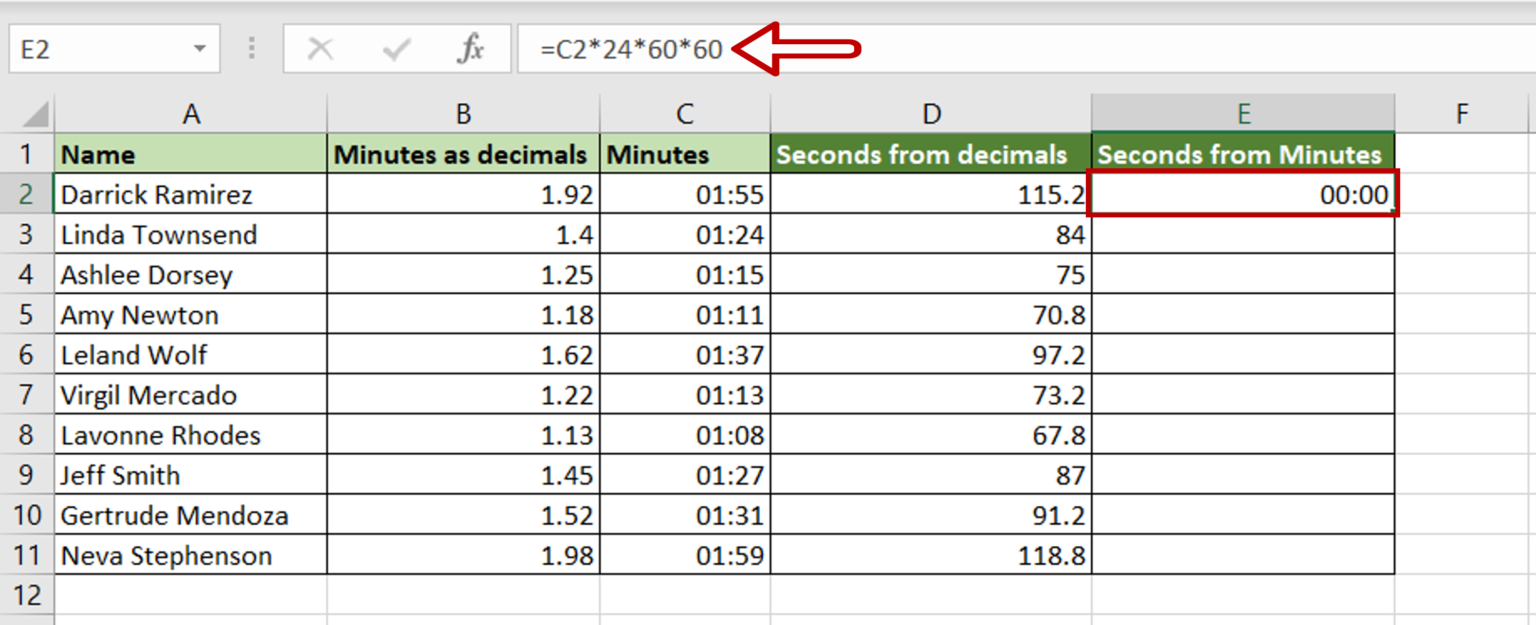Click the Enter check mark icon
This screenshot has width=1536, height=625.
point(396,48)
